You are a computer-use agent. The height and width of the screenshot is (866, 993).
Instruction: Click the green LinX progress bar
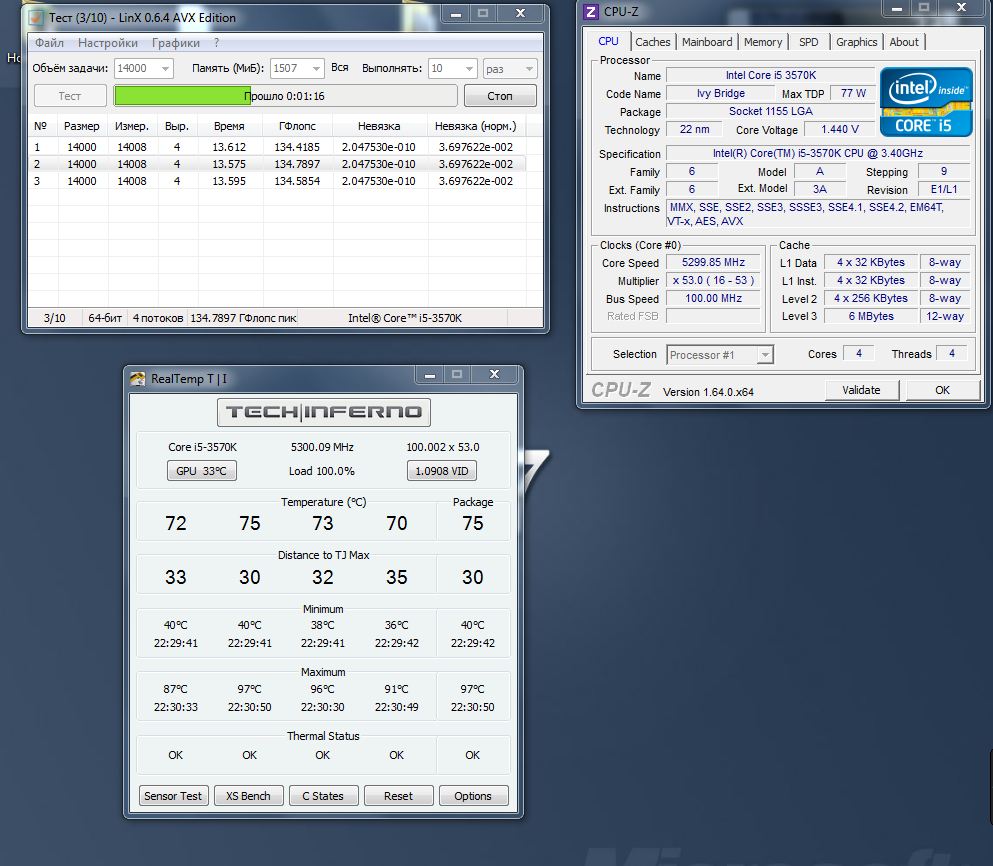pyautogui.click(x=285, y=96)
